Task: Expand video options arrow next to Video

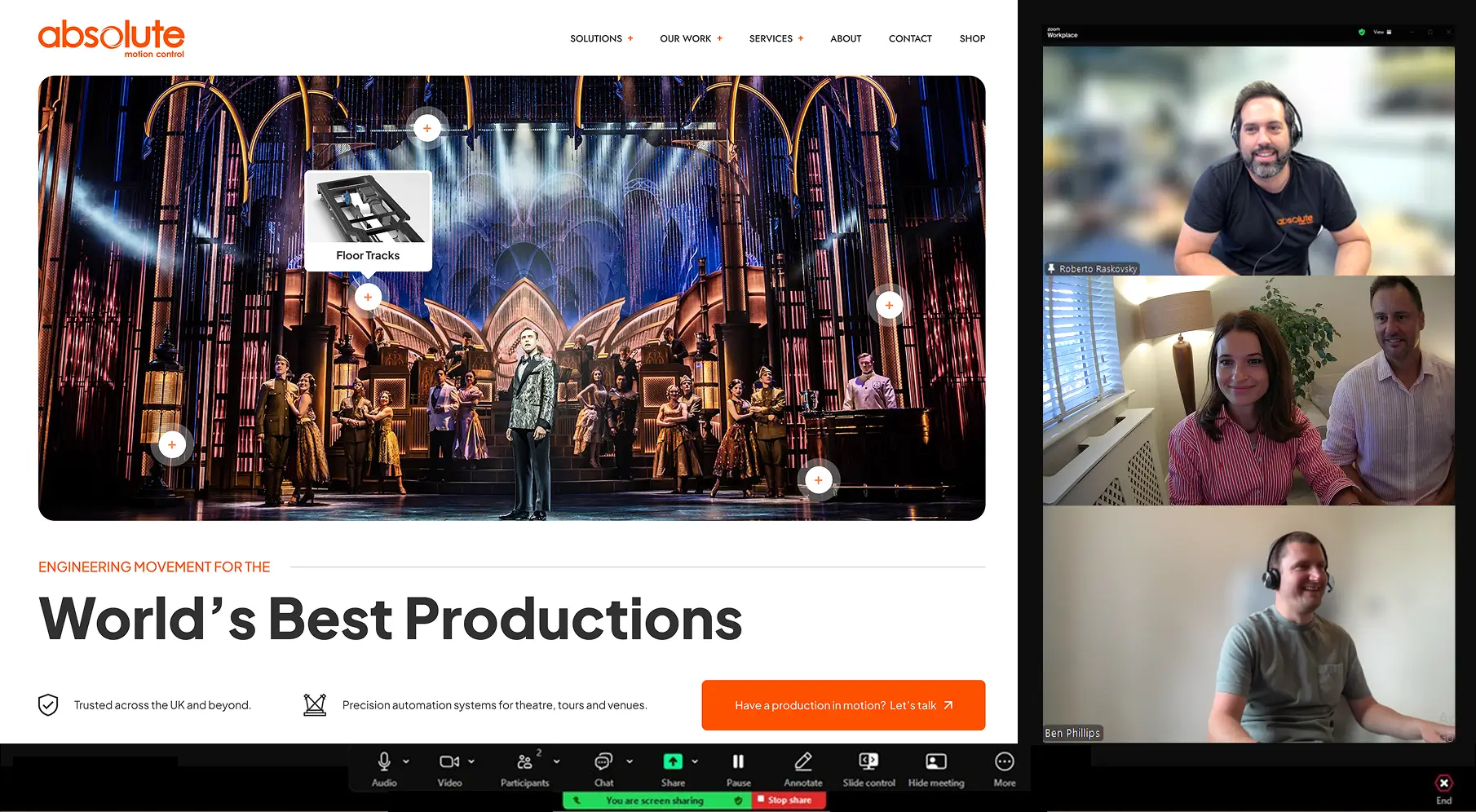Action: pos(471,761)
